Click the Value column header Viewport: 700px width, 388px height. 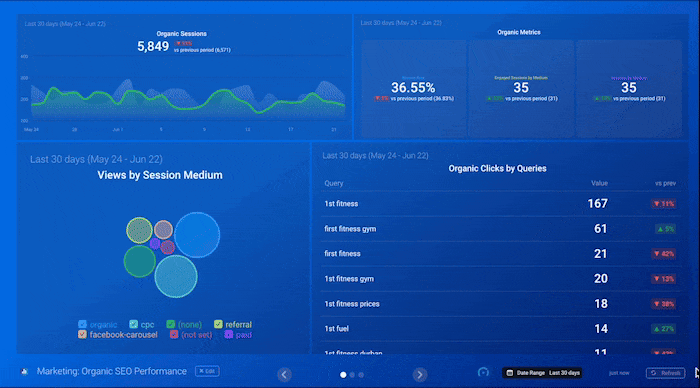click(x=599, y=183)
